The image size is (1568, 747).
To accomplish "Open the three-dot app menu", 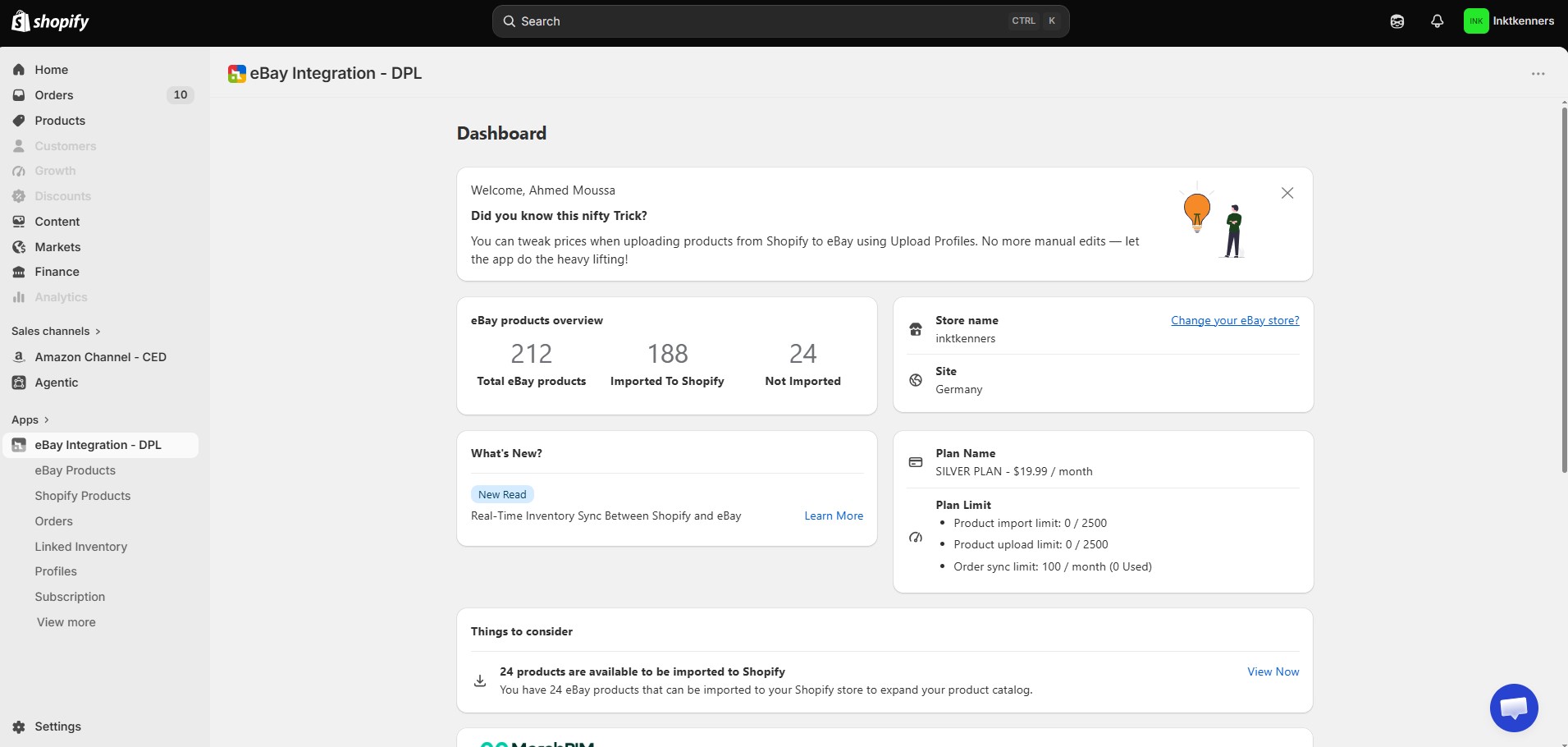I will (1538, 74).
